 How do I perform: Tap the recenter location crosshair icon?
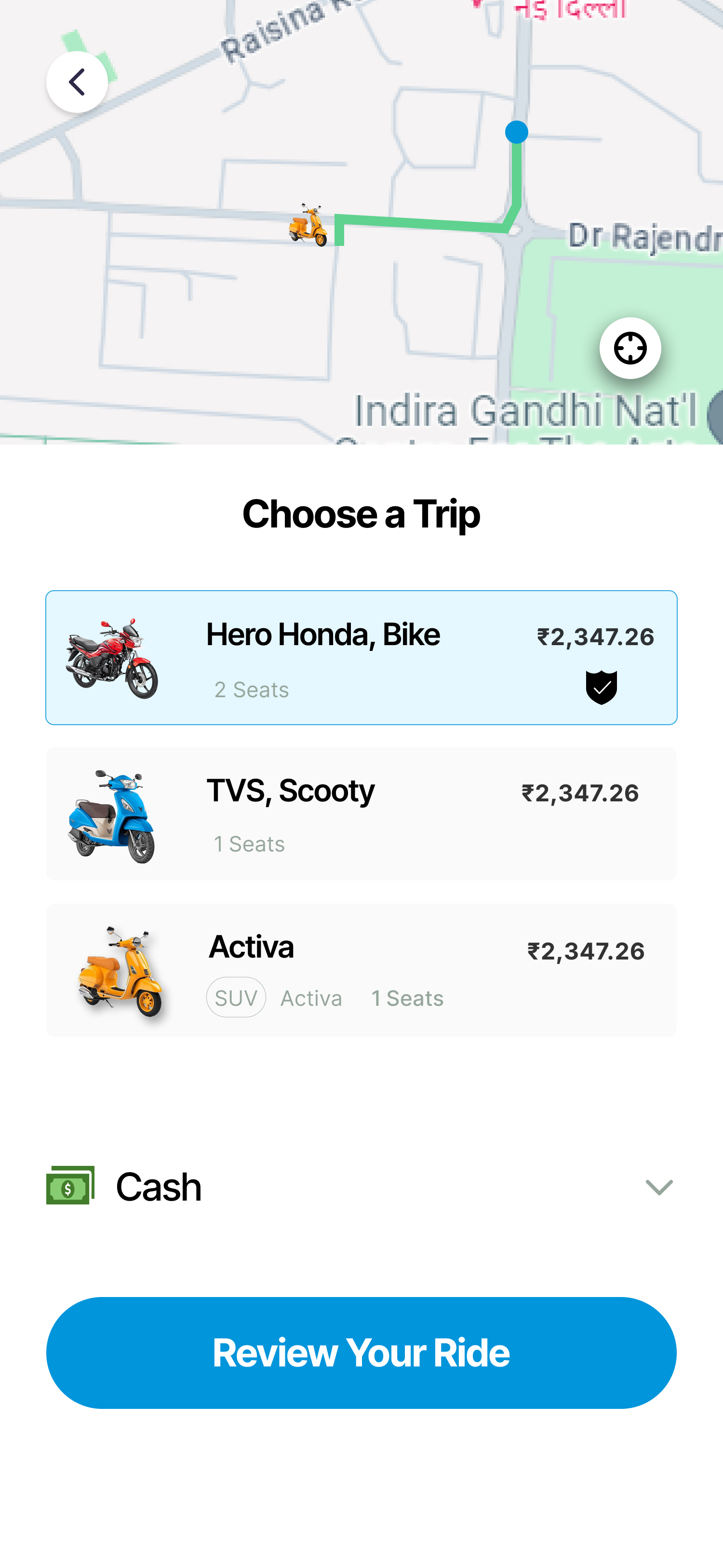(x=630, y=348)
